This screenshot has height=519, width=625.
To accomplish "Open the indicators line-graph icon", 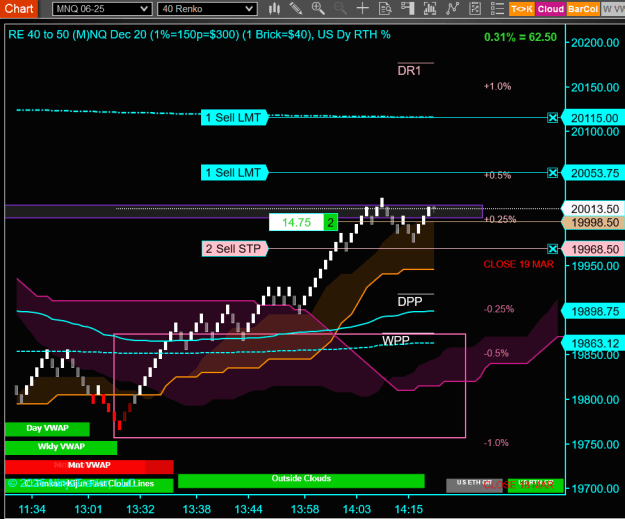I will tap(452, 8).
